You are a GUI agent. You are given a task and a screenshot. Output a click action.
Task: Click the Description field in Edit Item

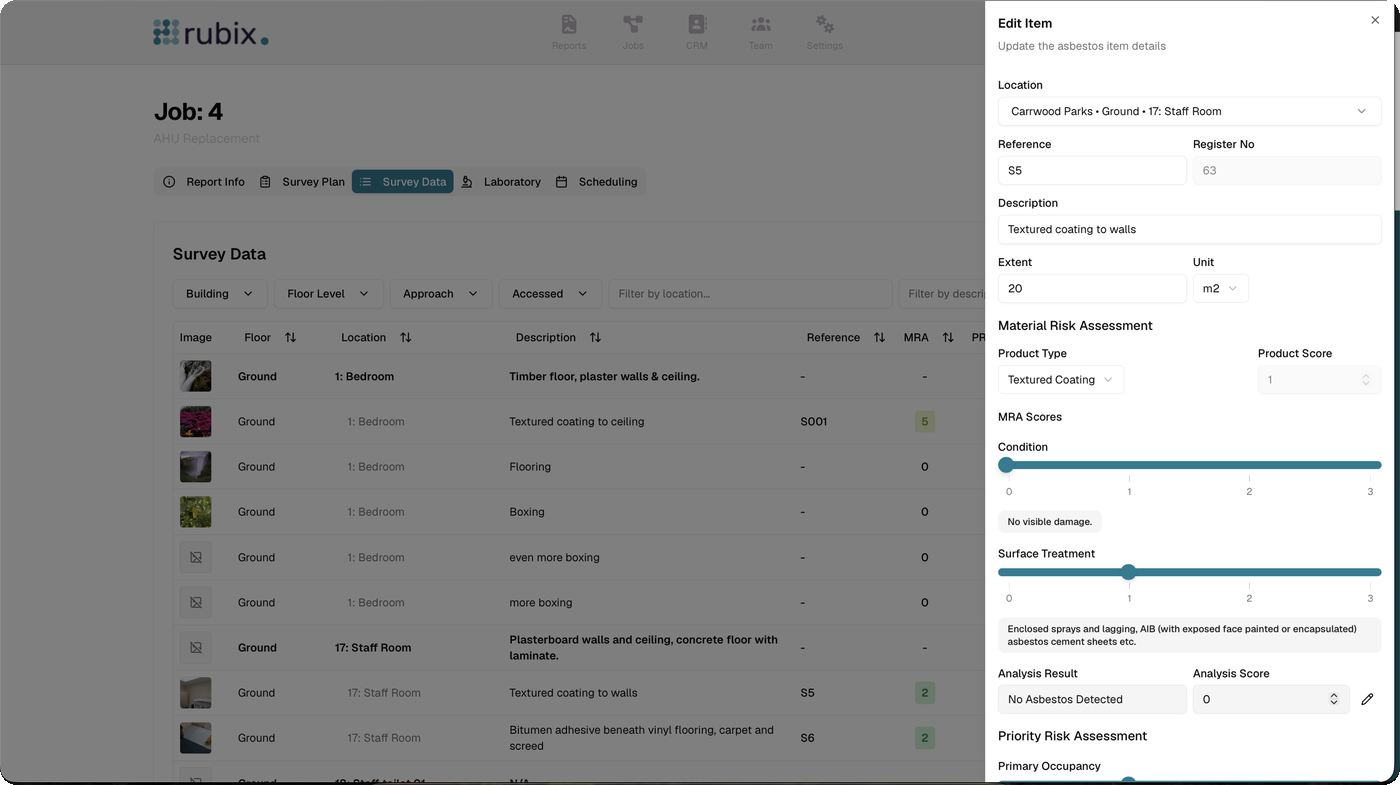(x=1190, y=229)
